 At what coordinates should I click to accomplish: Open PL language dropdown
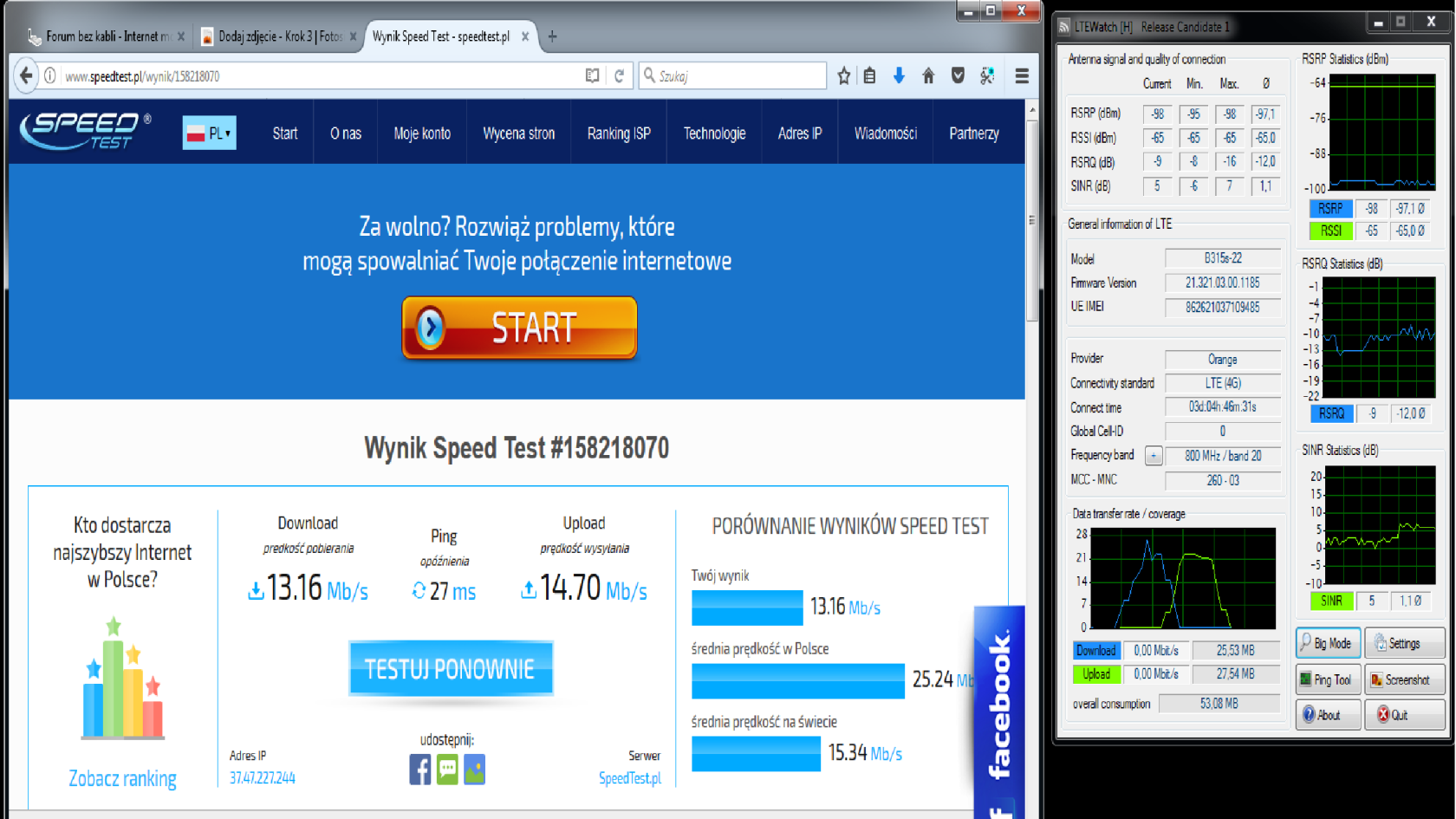209,133
